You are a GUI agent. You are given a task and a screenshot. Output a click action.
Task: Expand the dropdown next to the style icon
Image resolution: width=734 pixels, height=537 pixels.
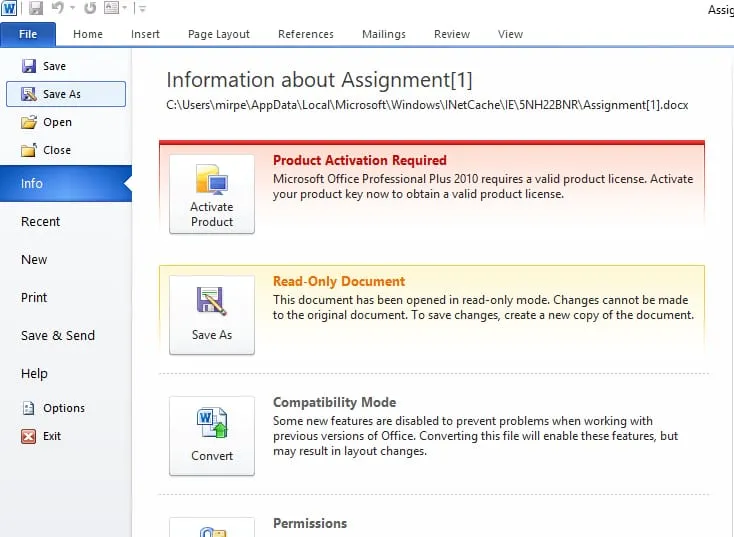click(x=125, y=8)
